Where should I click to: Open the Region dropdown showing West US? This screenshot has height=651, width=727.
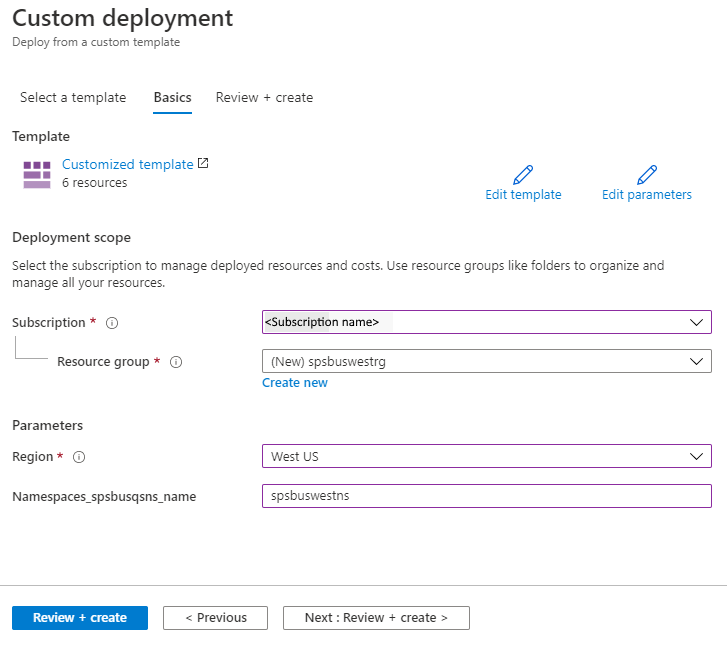coord(486,456)
